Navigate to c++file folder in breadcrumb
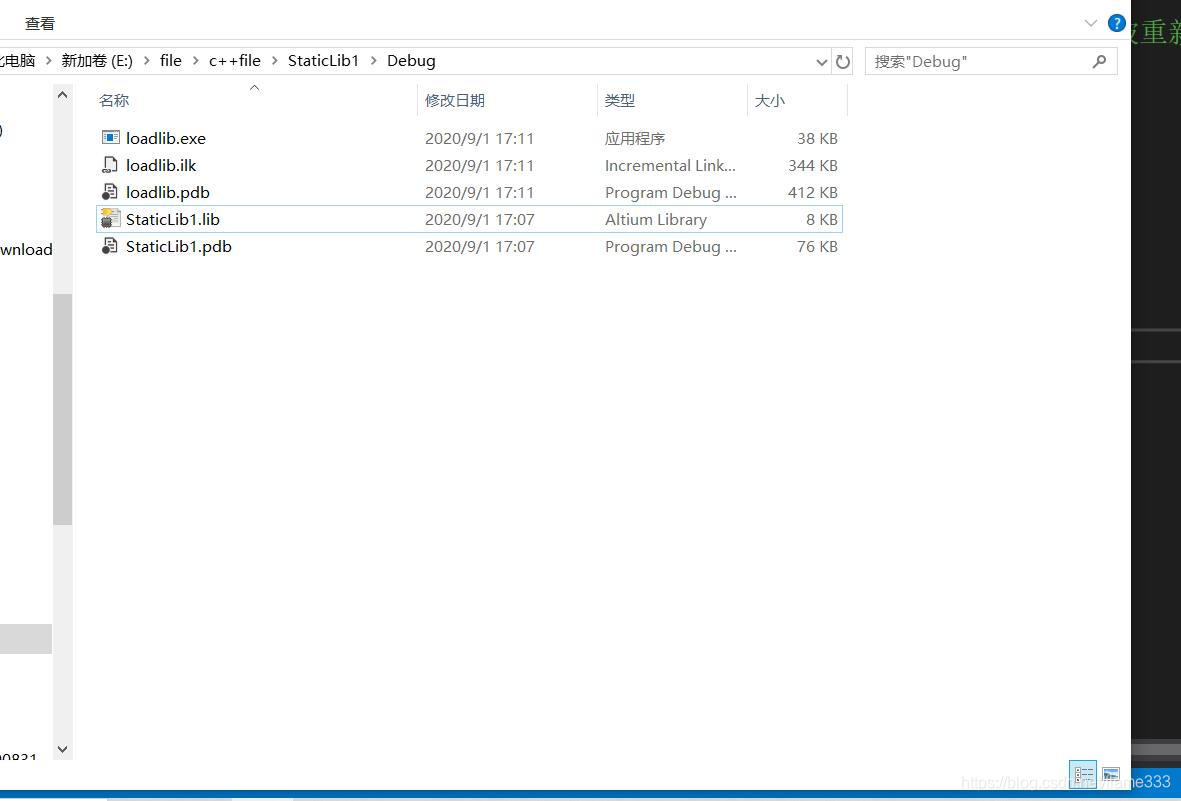 235,61
